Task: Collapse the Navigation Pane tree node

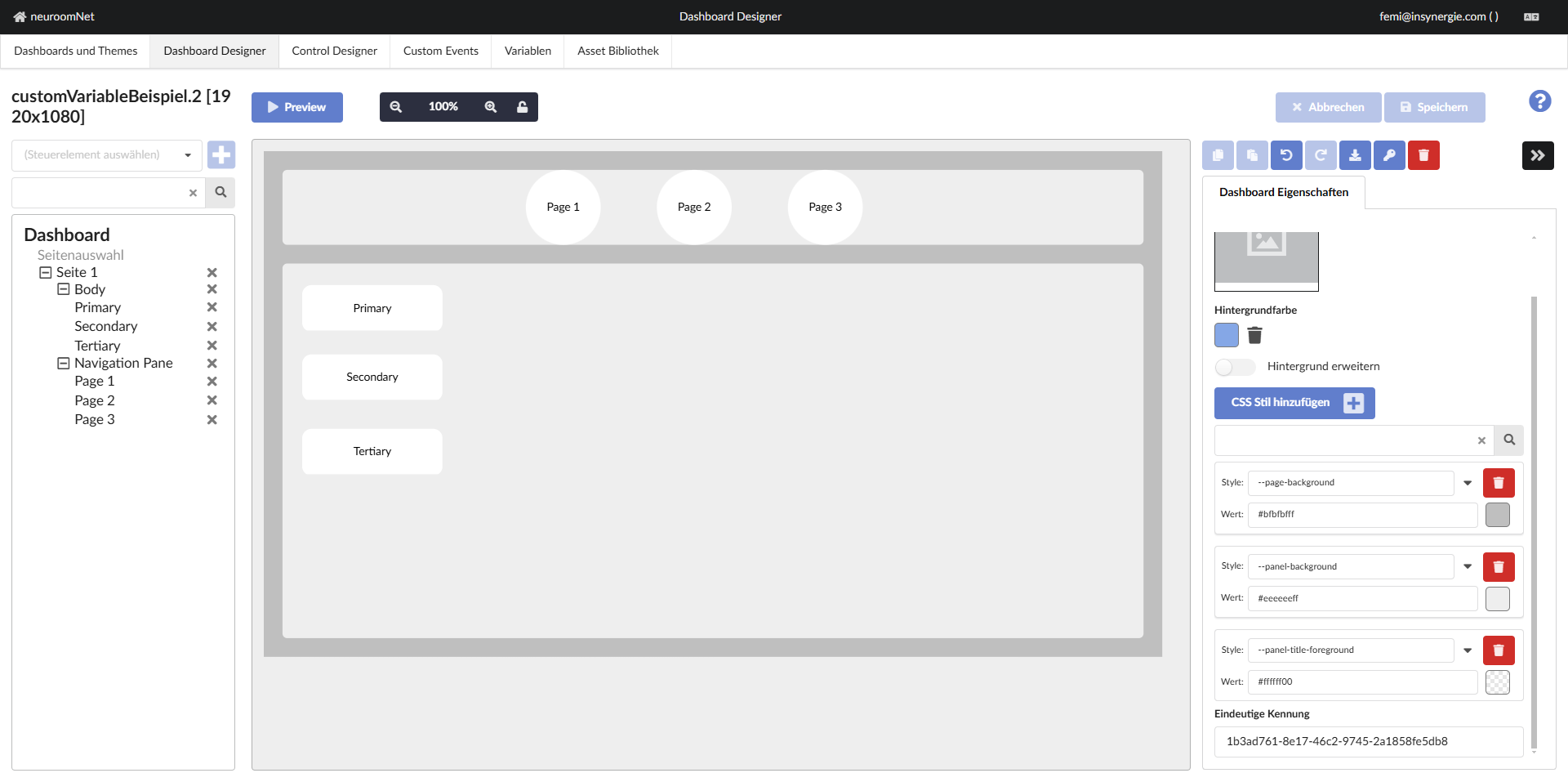Action: 64,363
